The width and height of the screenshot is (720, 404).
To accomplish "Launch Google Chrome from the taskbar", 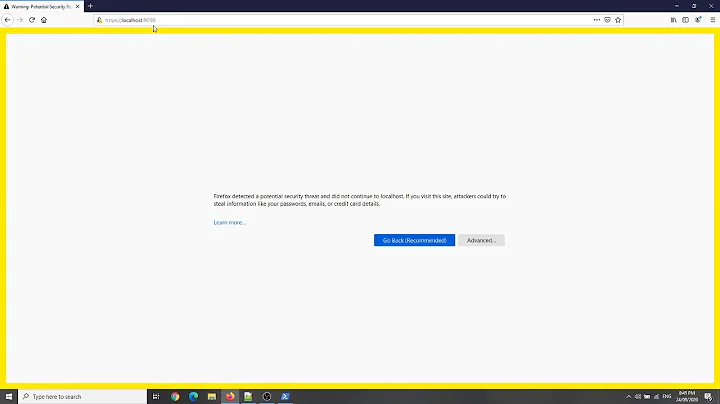I will point(175,396).
